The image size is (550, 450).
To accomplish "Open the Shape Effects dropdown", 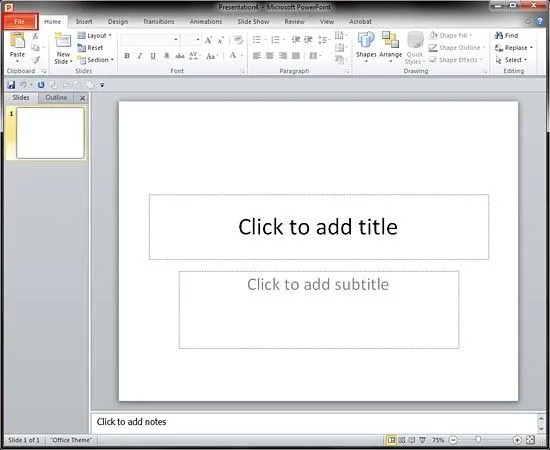I will coord(456,60).
